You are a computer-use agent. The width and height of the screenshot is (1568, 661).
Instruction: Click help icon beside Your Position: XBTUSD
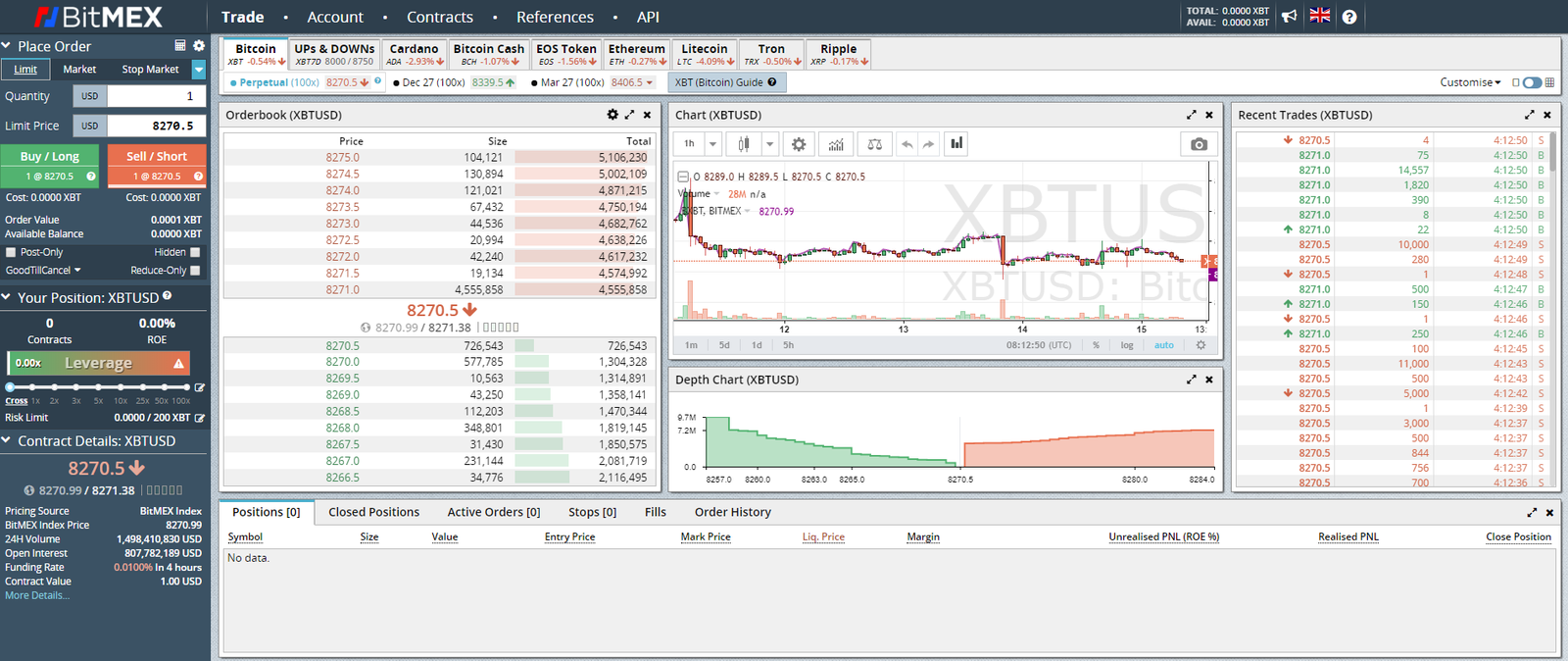(167, 295)
